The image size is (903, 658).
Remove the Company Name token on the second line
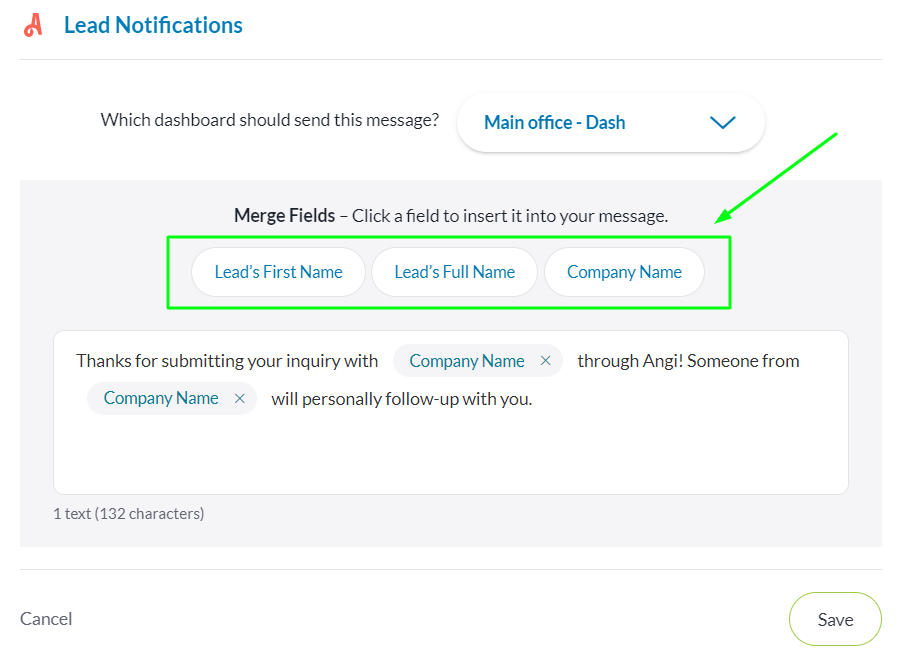coord(240,398)
